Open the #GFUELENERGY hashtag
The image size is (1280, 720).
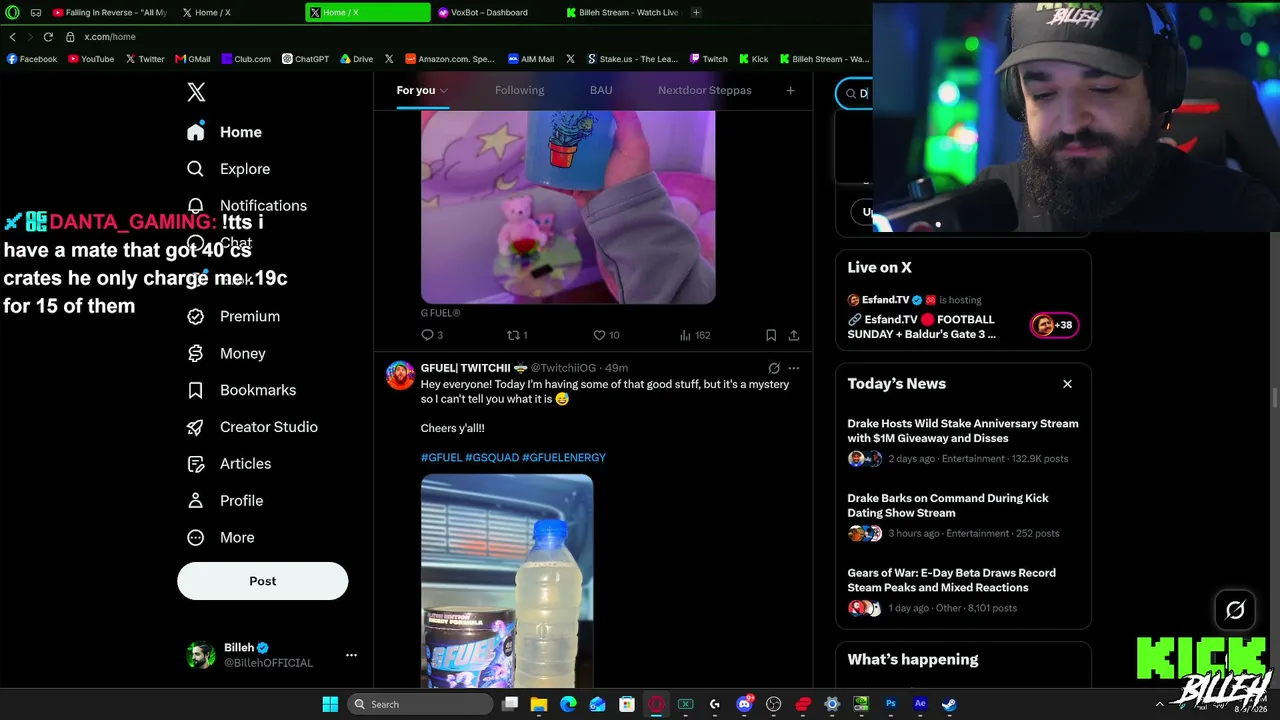pyautogui.click(x=564, y=457)
